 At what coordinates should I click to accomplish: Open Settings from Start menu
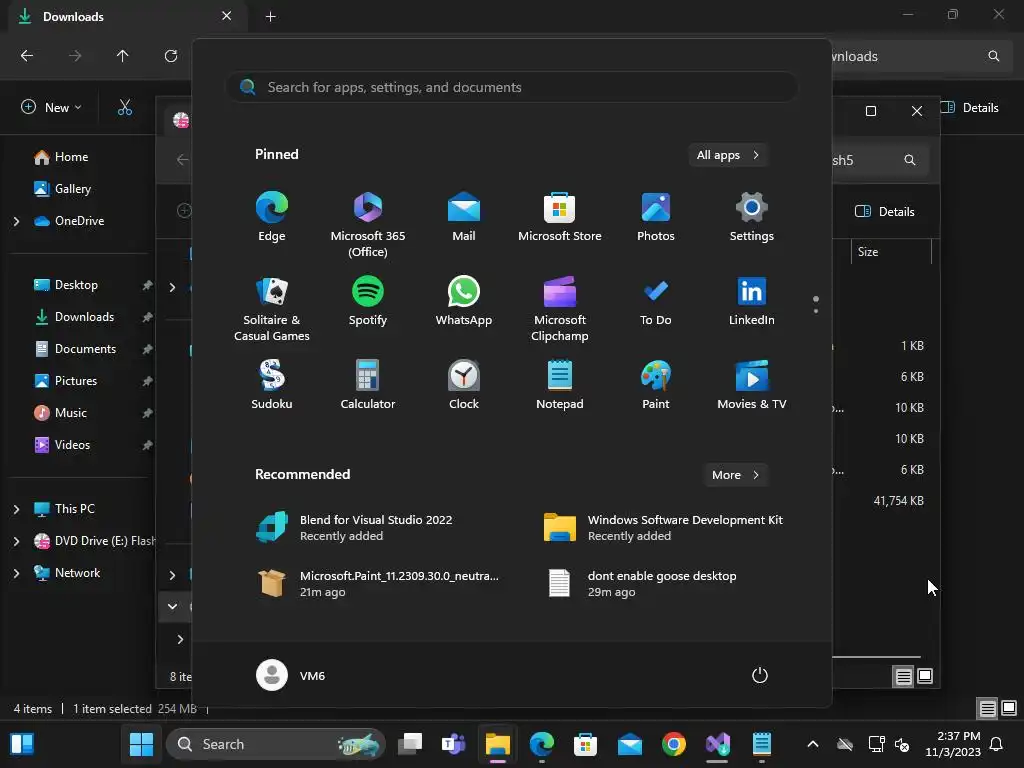(752, 217)
